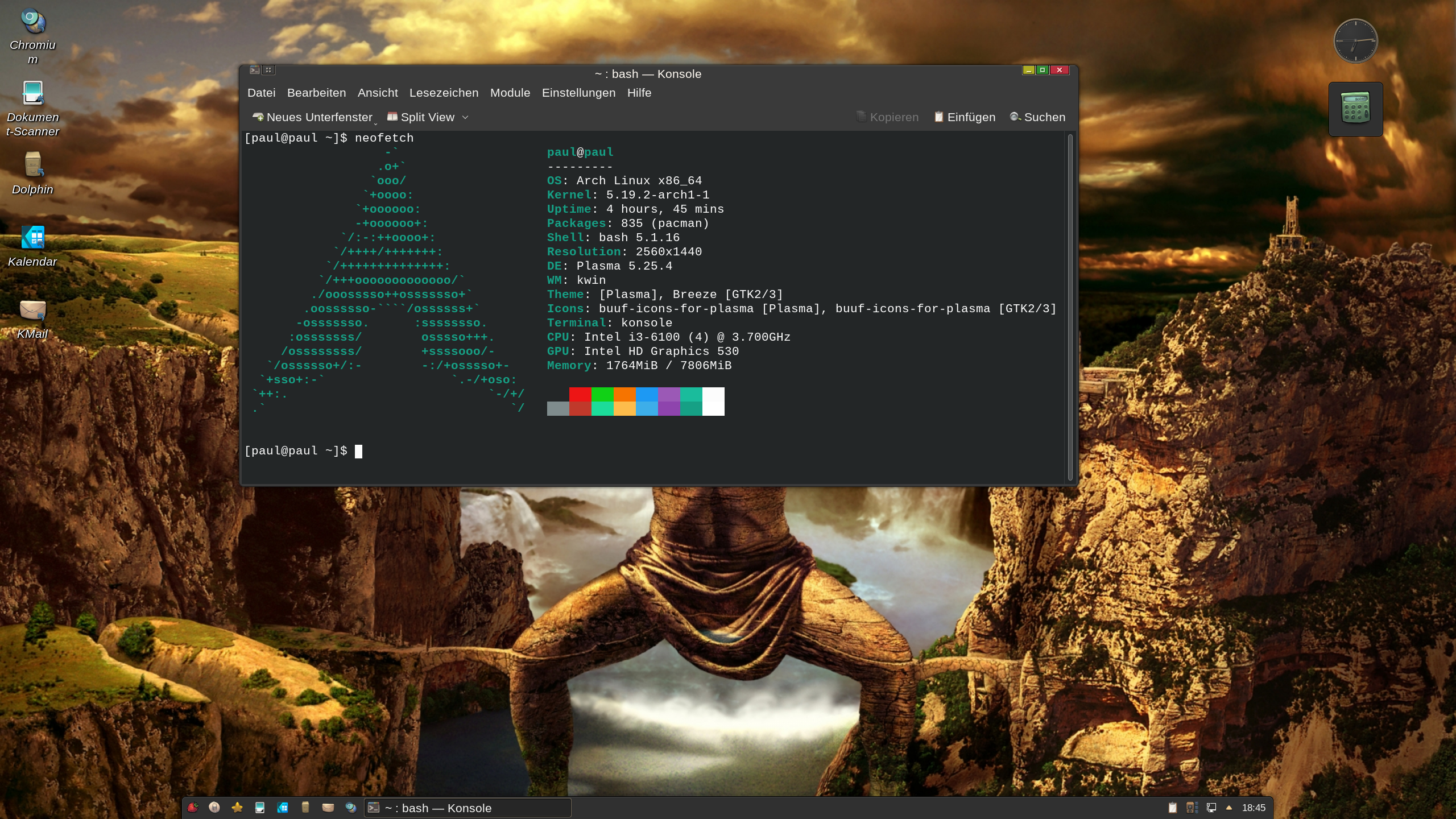The height and width of the screenshot is (819, 1456).
Task: Click the yellow star icon in taskbar
Action: [x=237, y=808]
